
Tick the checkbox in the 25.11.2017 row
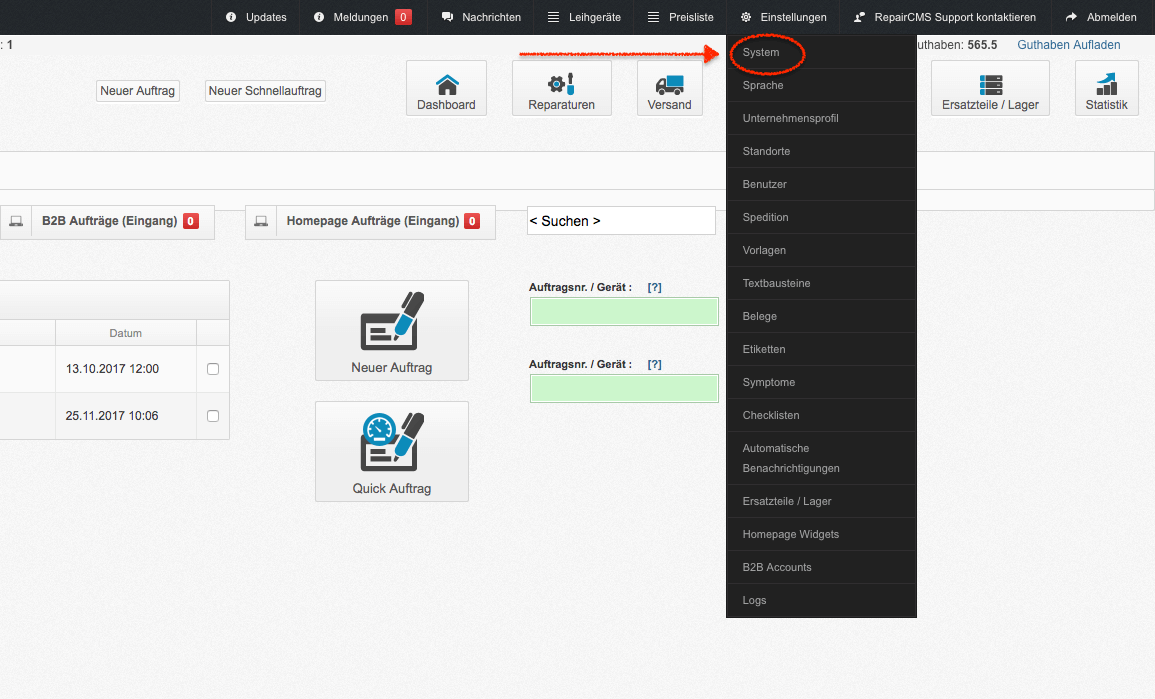(x=213, y=416)
